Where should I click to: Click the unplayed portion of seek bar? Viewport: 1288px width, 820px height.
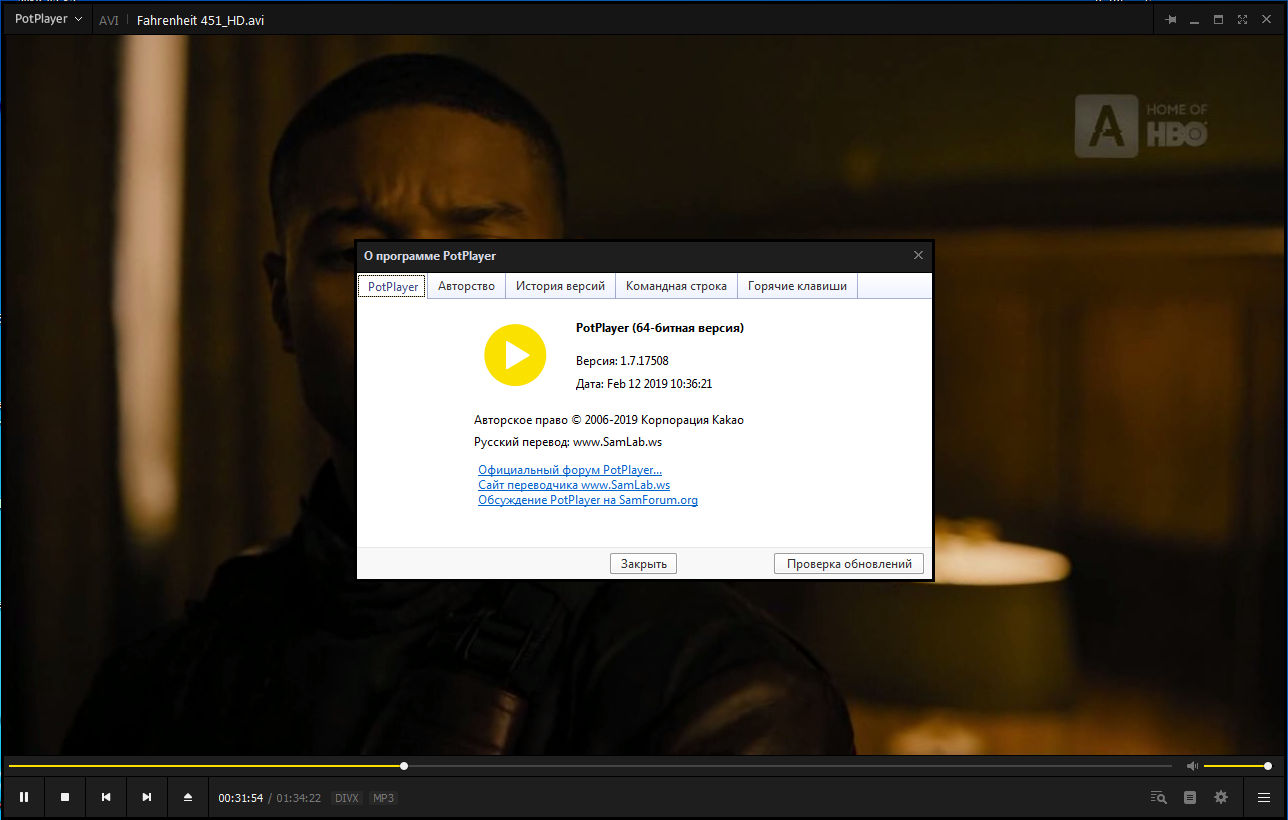click(x=790, y=766)
